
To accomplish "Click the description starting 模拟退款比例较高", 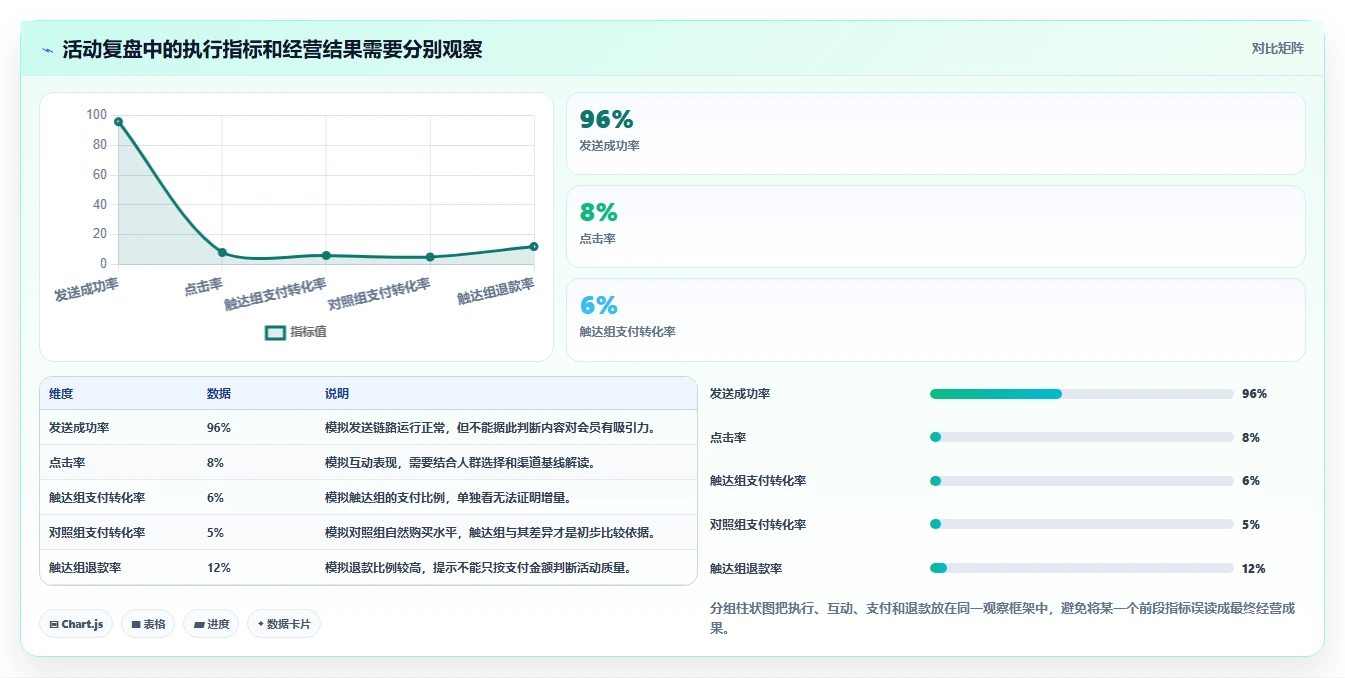I will click(x=478, y=568).
